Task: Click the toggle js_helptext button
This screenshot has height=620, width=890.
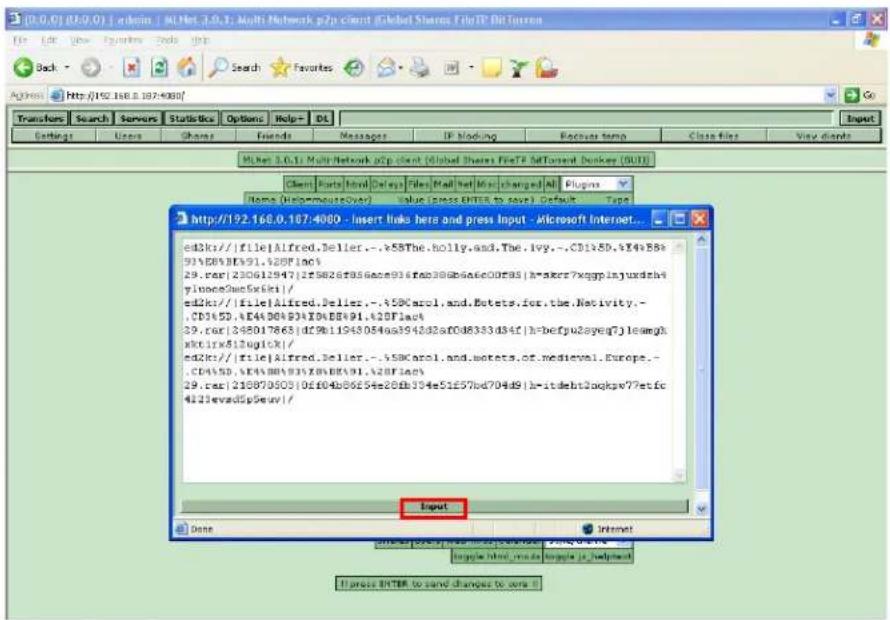Action: click(x=588, y=556)
